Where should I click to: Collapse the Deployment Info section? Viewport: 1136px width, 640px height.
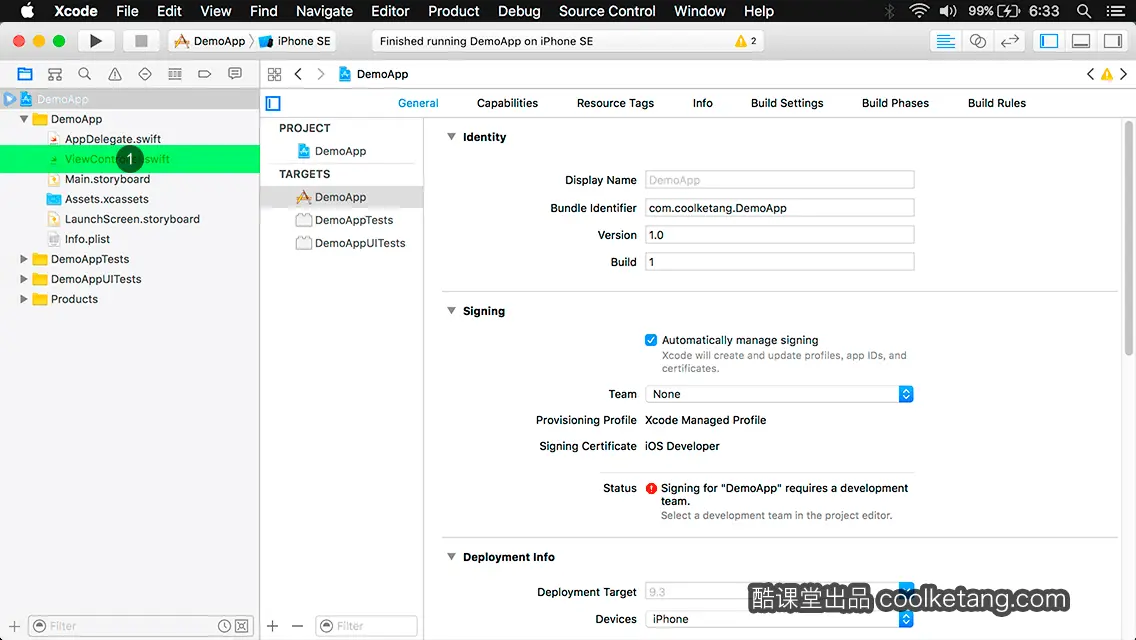(451, 557)
